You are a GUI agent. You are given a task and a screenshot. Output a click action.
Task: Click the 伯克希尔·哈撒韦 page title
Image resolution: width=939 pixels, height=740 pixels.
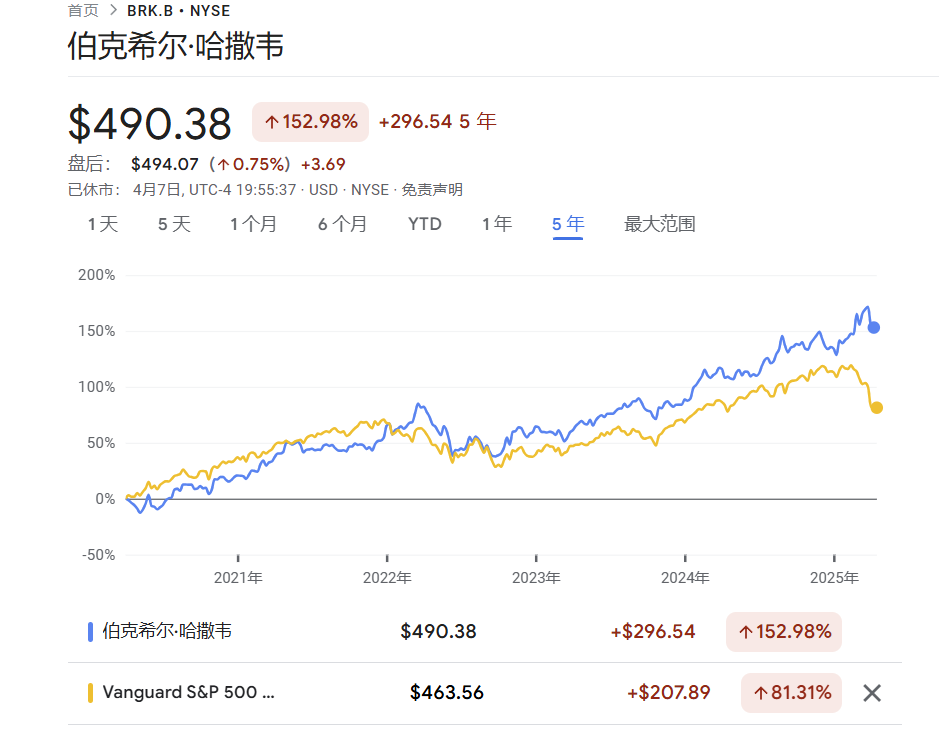[175, 46]
